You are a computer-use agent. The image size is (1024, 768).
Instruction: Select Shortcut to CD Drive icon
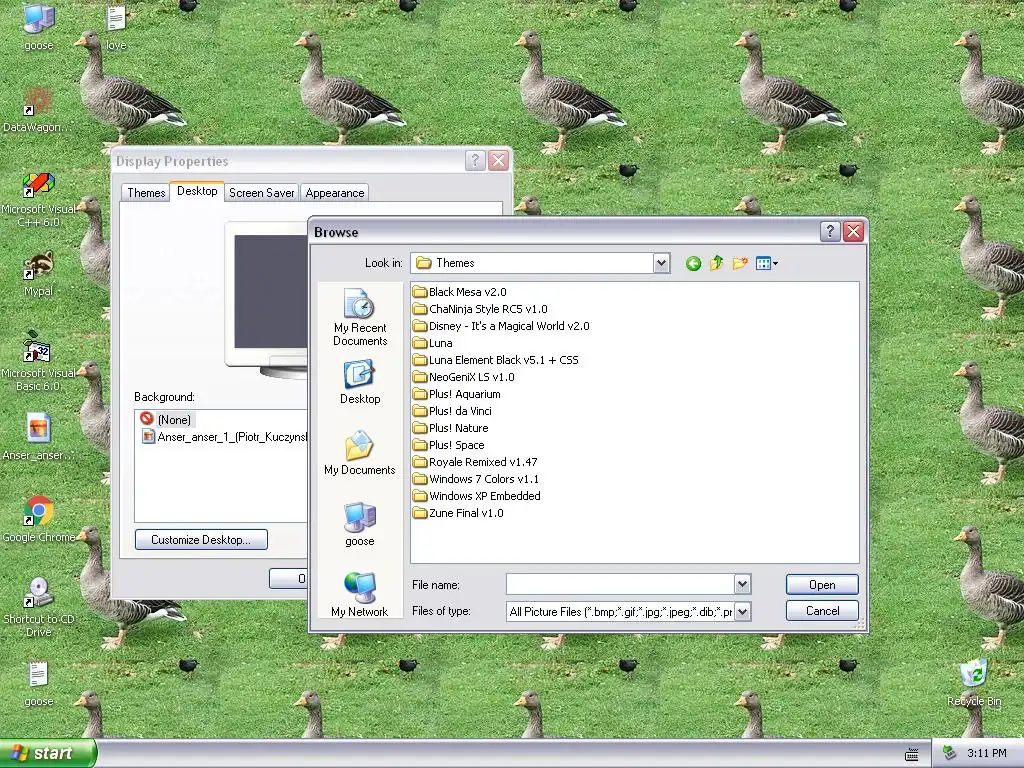[x=39, y=607]
